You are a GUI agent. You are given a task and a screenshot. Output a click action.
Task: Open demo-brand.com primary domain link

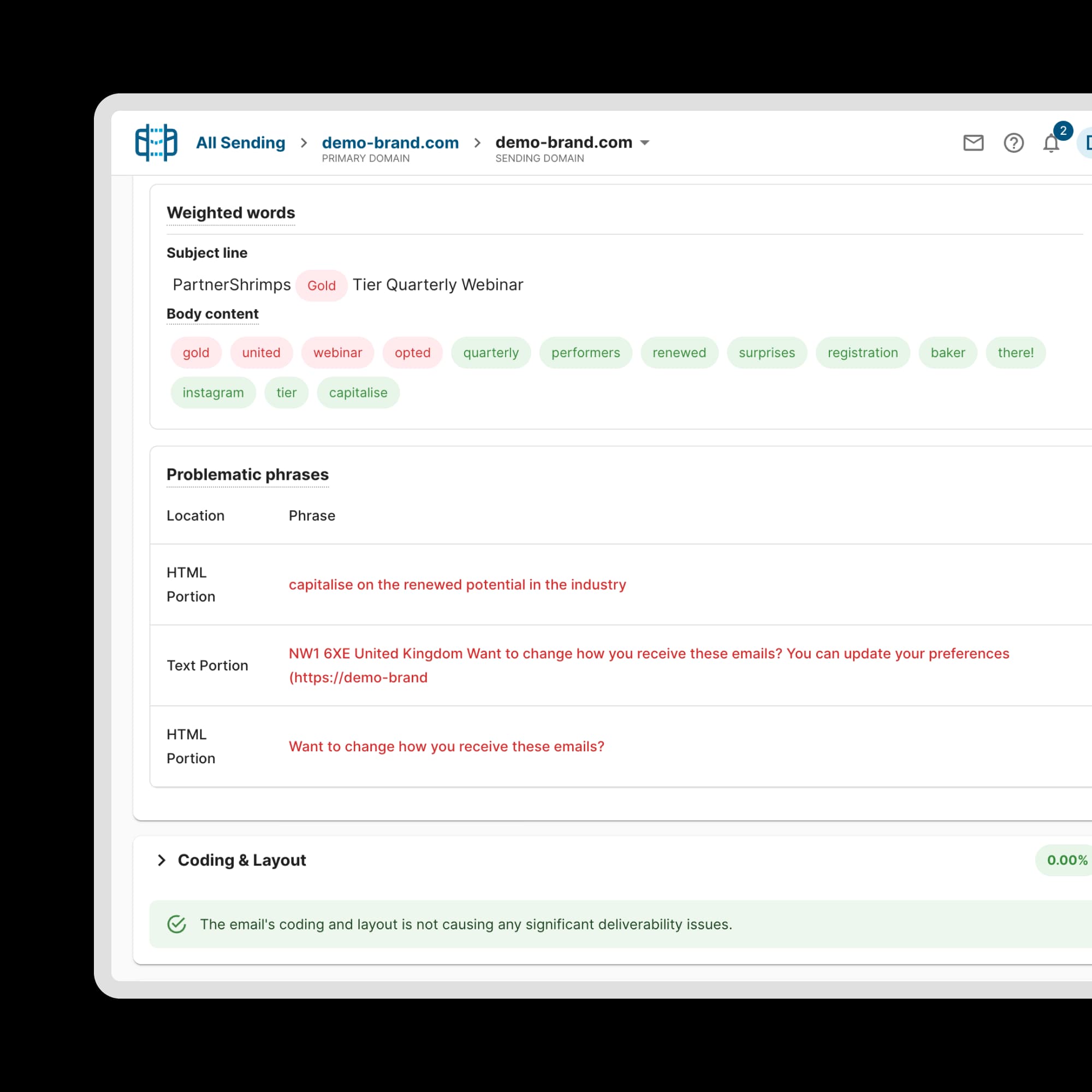(x=390, y=143)
